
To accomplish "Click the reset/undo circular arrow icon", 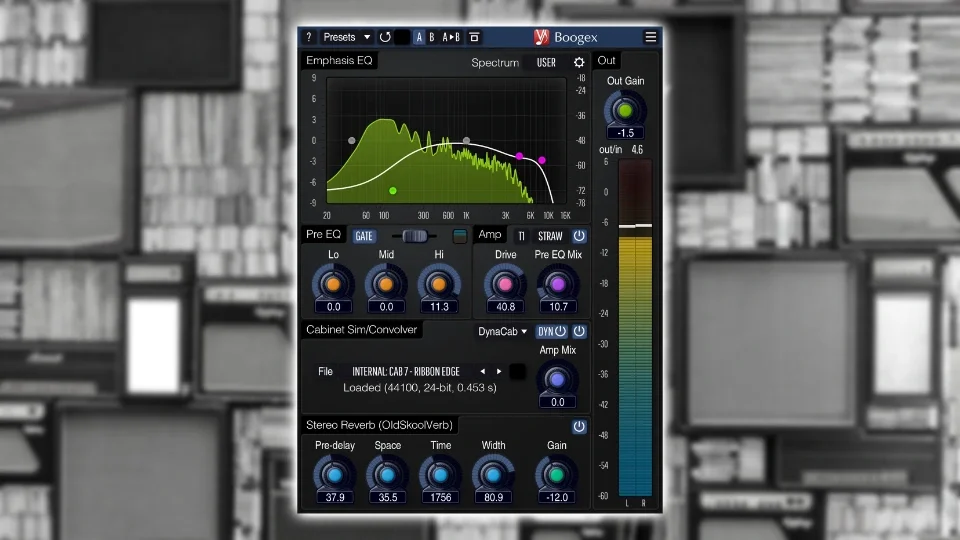I will (385, 37).
